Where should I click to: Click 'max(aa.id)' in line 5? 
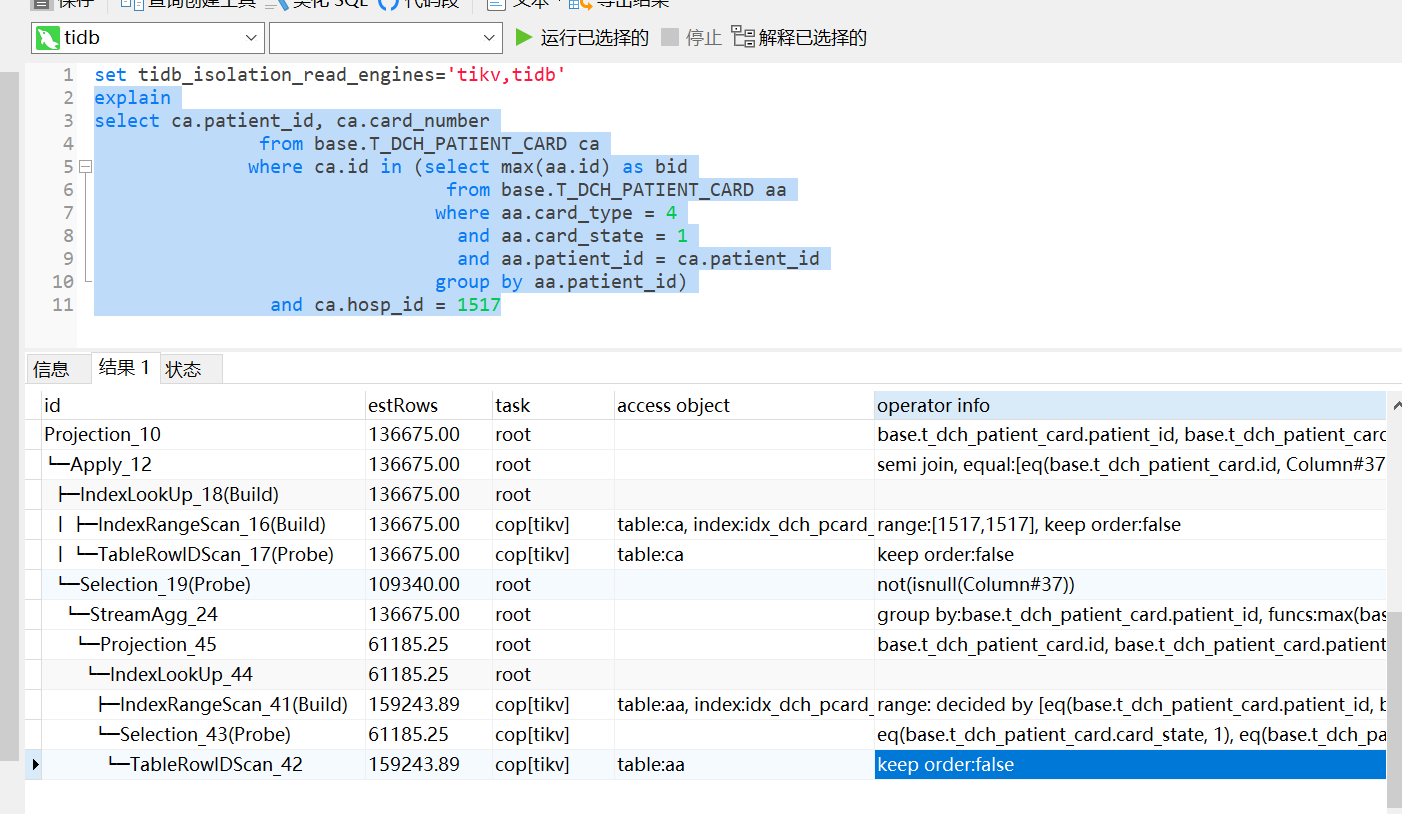[x=556, y=167]
